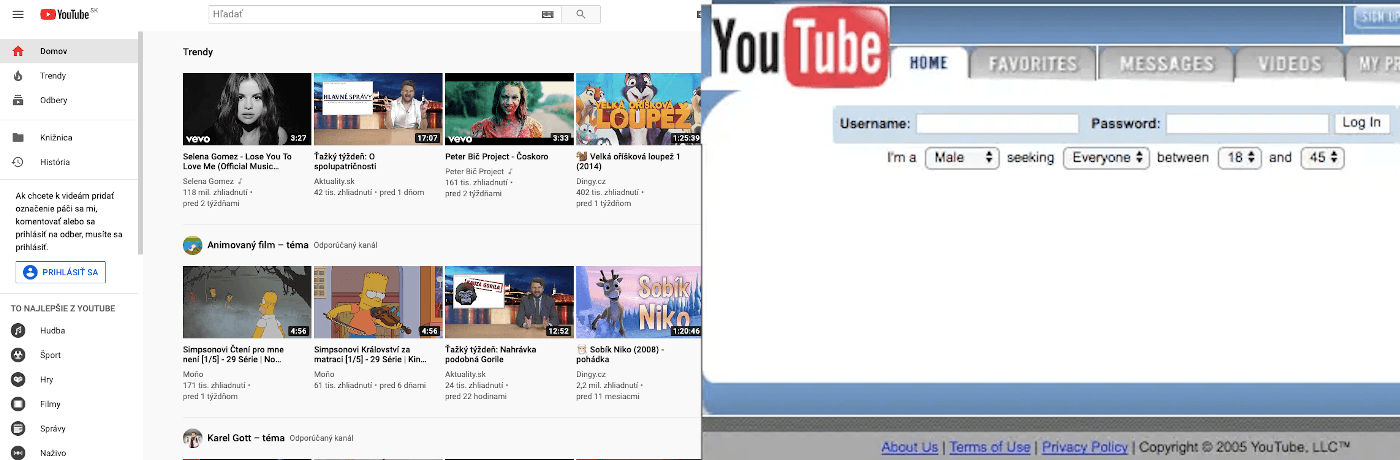
Task: Play Selena Gomez Lose You thumbnail
Action: coord(247,109)
